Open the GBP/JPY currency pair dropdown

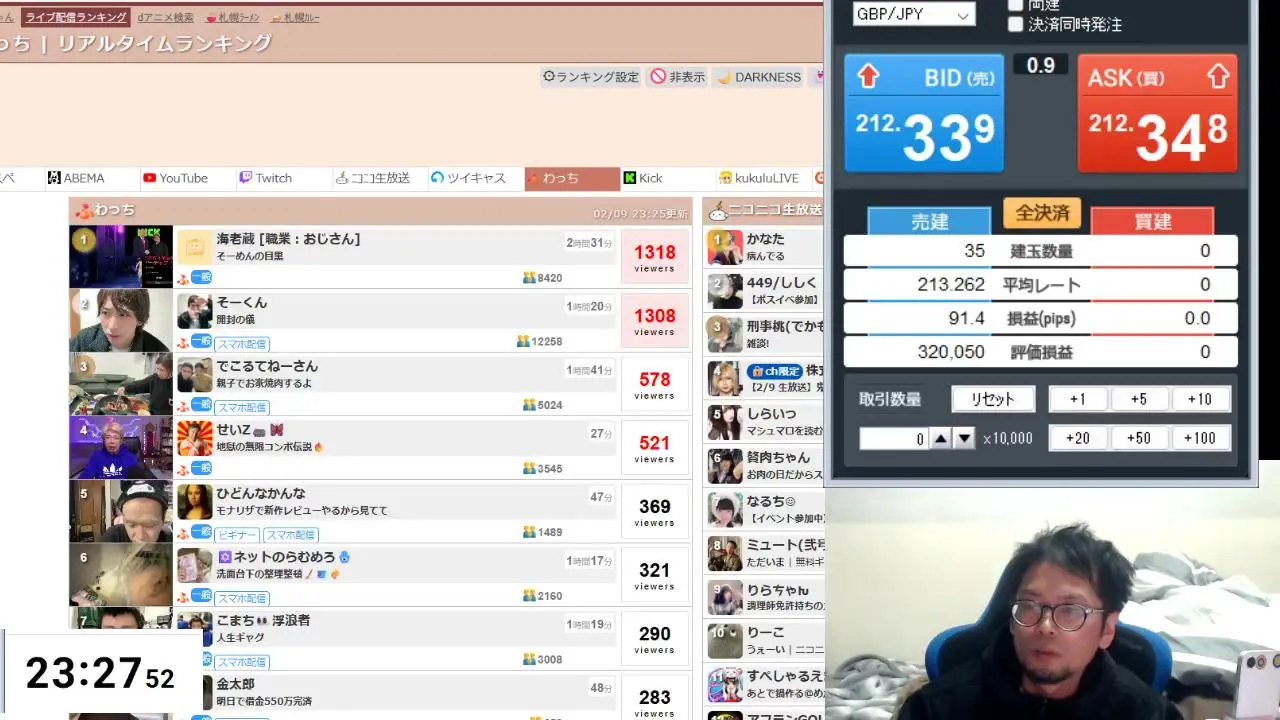pos(913,15)
